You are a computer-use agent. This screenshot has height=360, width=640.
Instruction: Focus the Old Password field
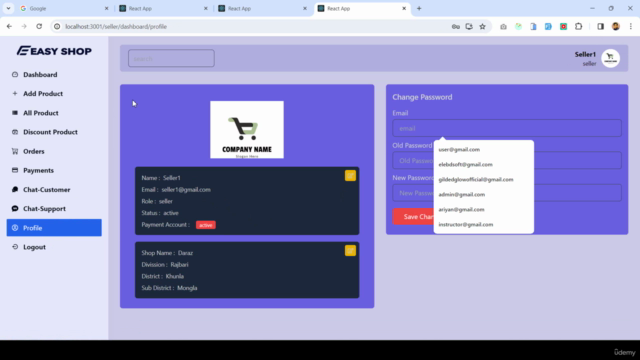click(507, 160)
